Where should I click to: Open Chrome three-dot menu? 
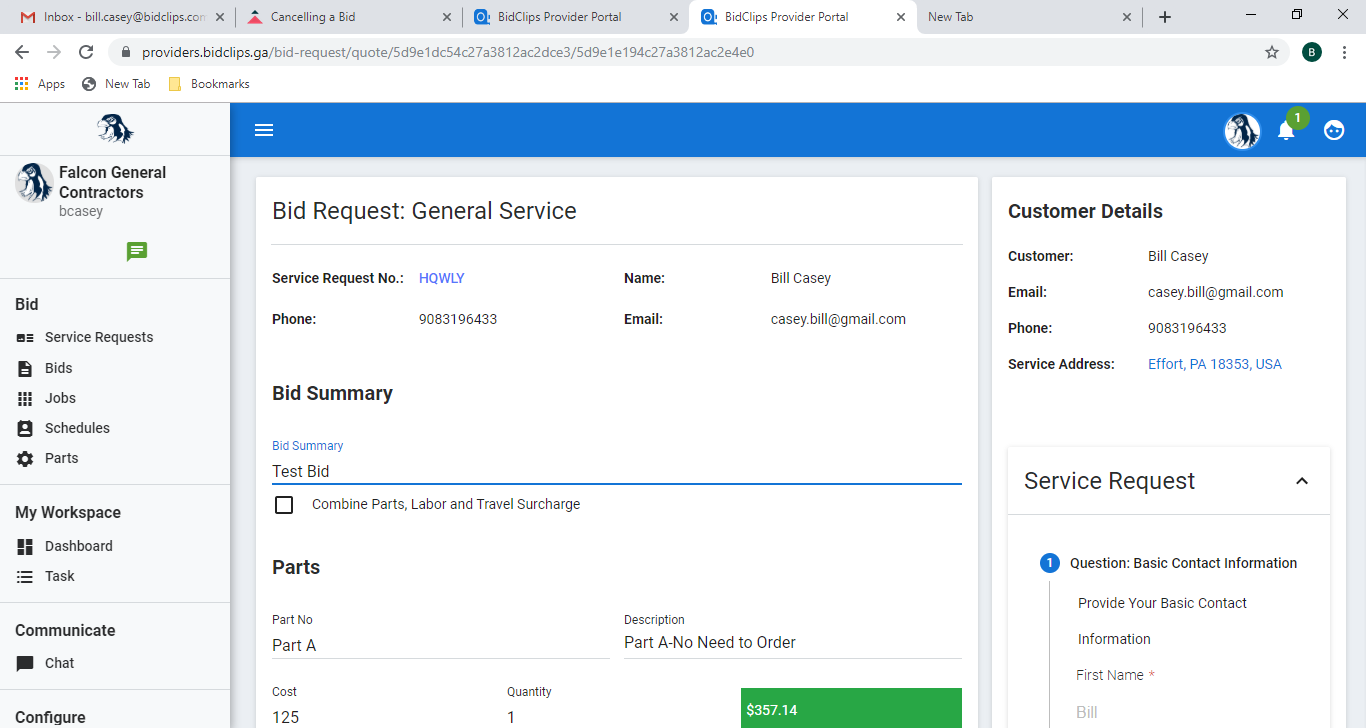pos(1345,52)
